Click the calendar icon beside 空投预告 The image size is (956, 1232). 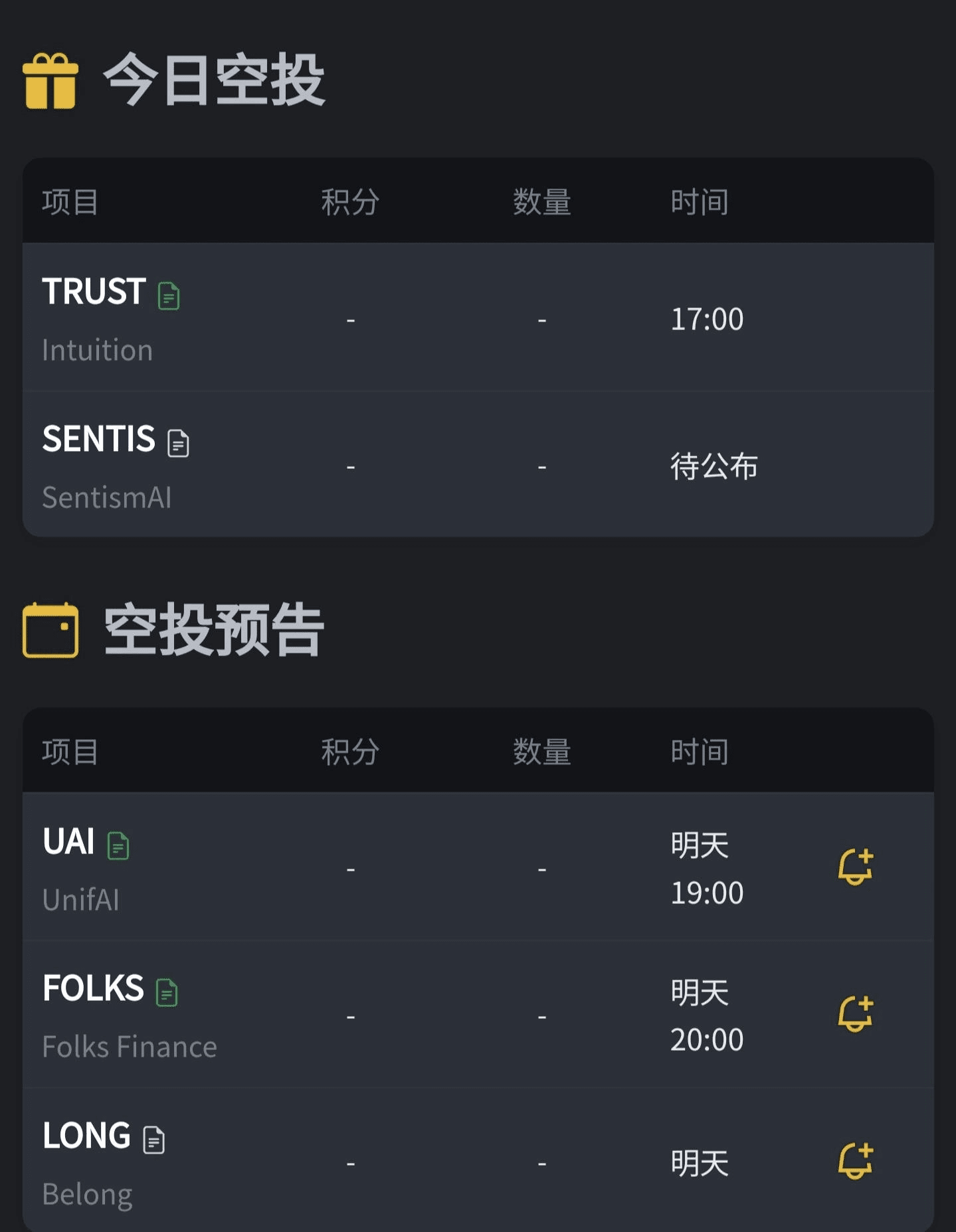click(50, 630)
